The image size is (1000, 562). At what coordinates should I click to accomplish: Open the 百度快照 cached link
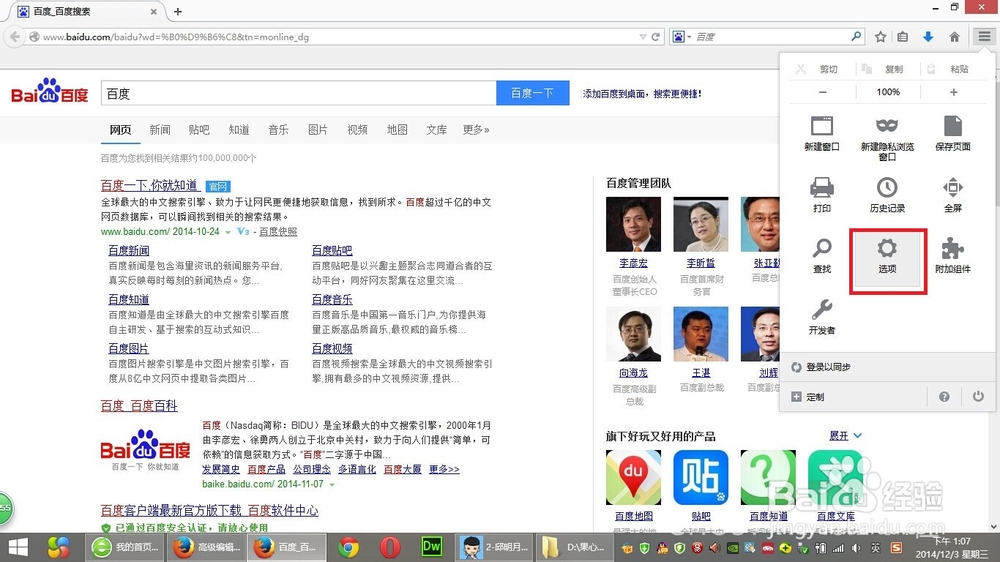pos(277,232)
